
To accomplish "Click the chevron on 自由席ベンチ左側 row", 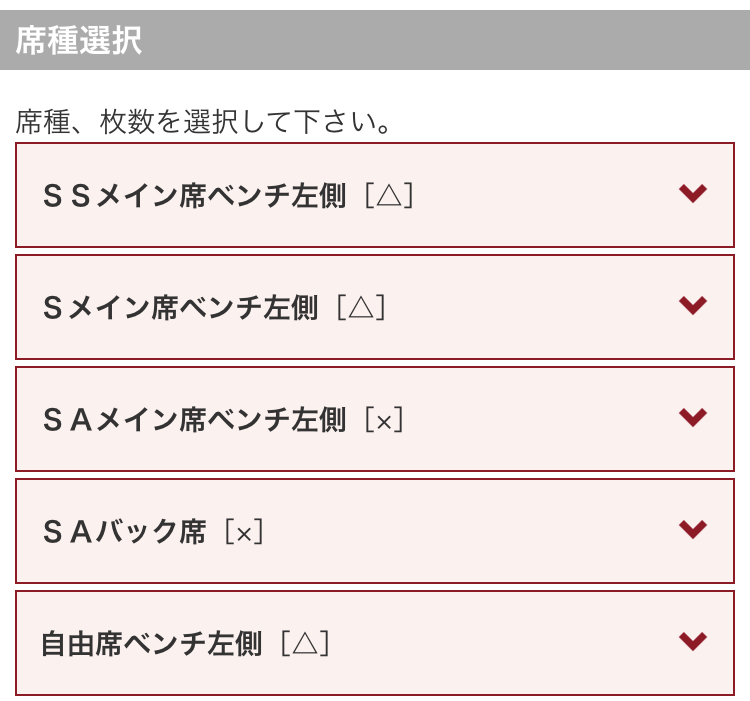I will pyautogui.click(x=692, y=642).
